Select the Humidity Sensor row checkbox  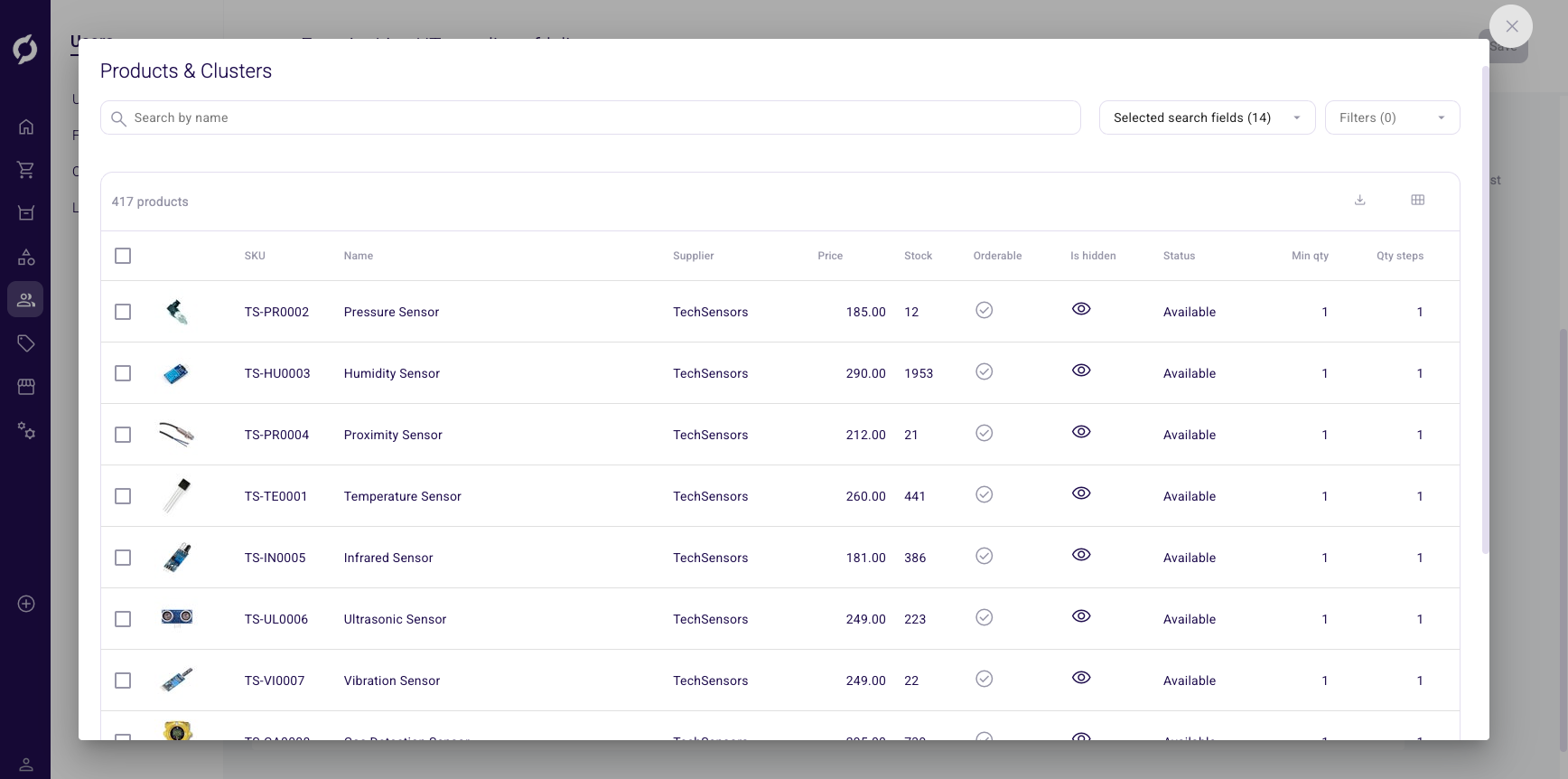pos(123,373)
